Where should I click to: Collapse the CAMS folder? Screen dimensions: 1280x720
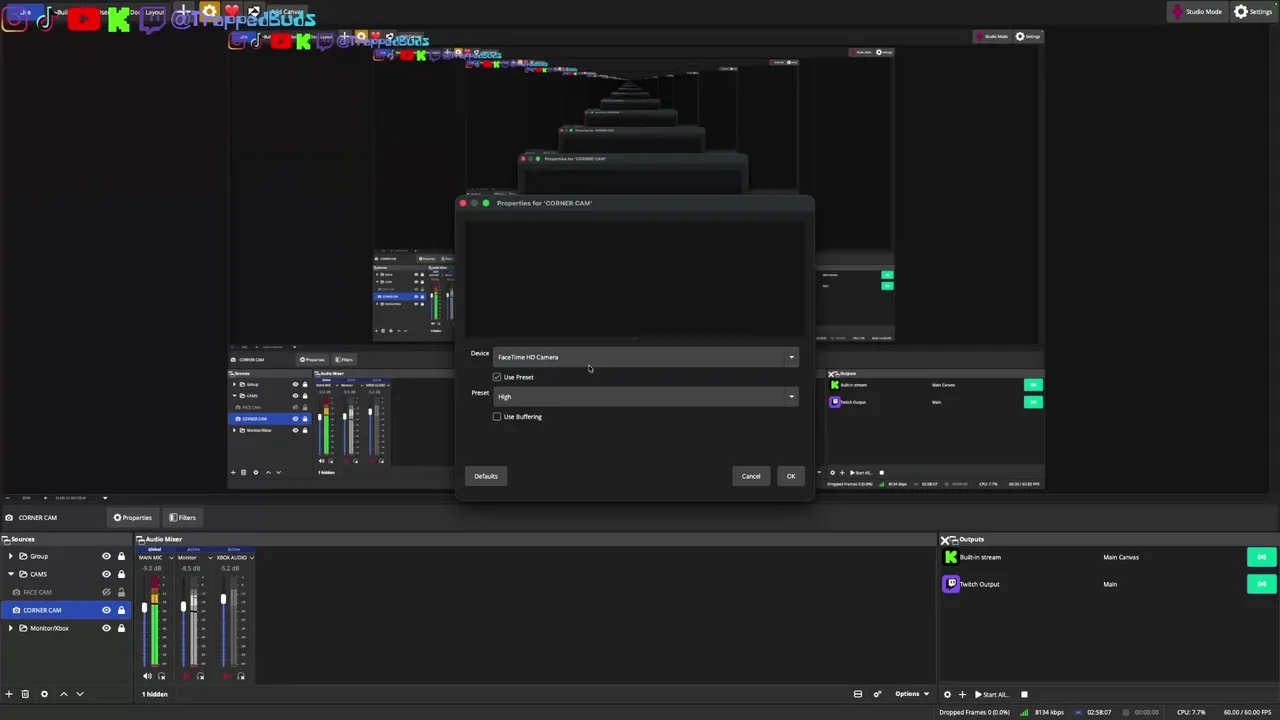[10, 574]
